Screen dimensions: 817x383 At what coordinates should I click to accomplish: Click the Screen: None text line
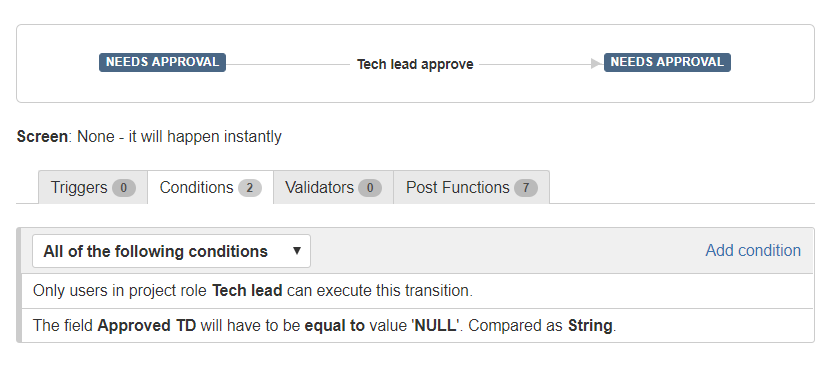(x=149, y=137)
